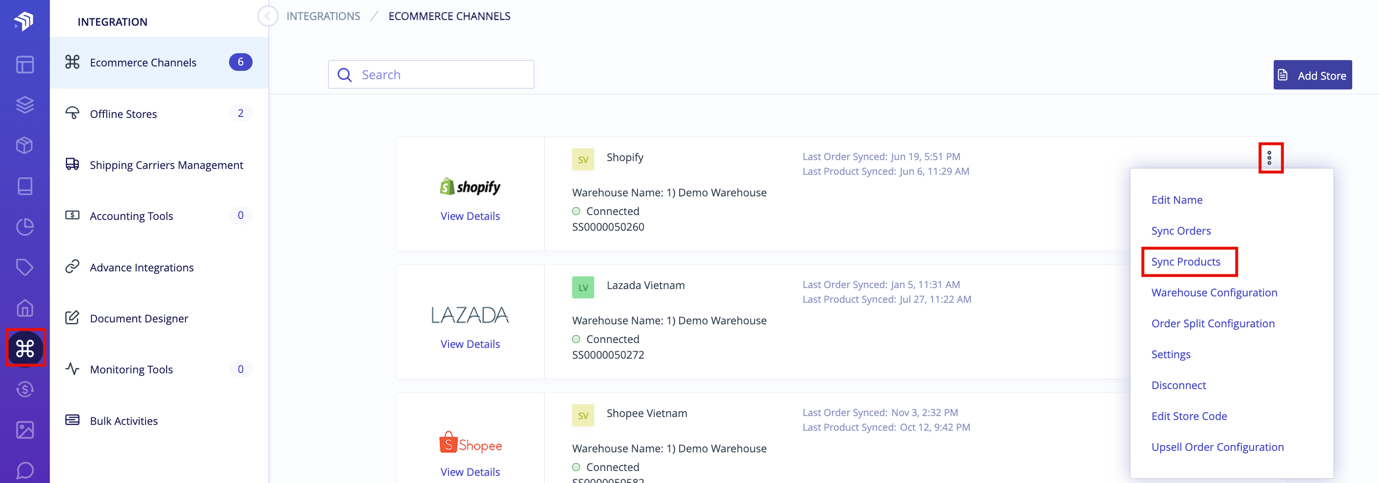
Task: Focus the Search store field
Action: (x=431, y=74)
